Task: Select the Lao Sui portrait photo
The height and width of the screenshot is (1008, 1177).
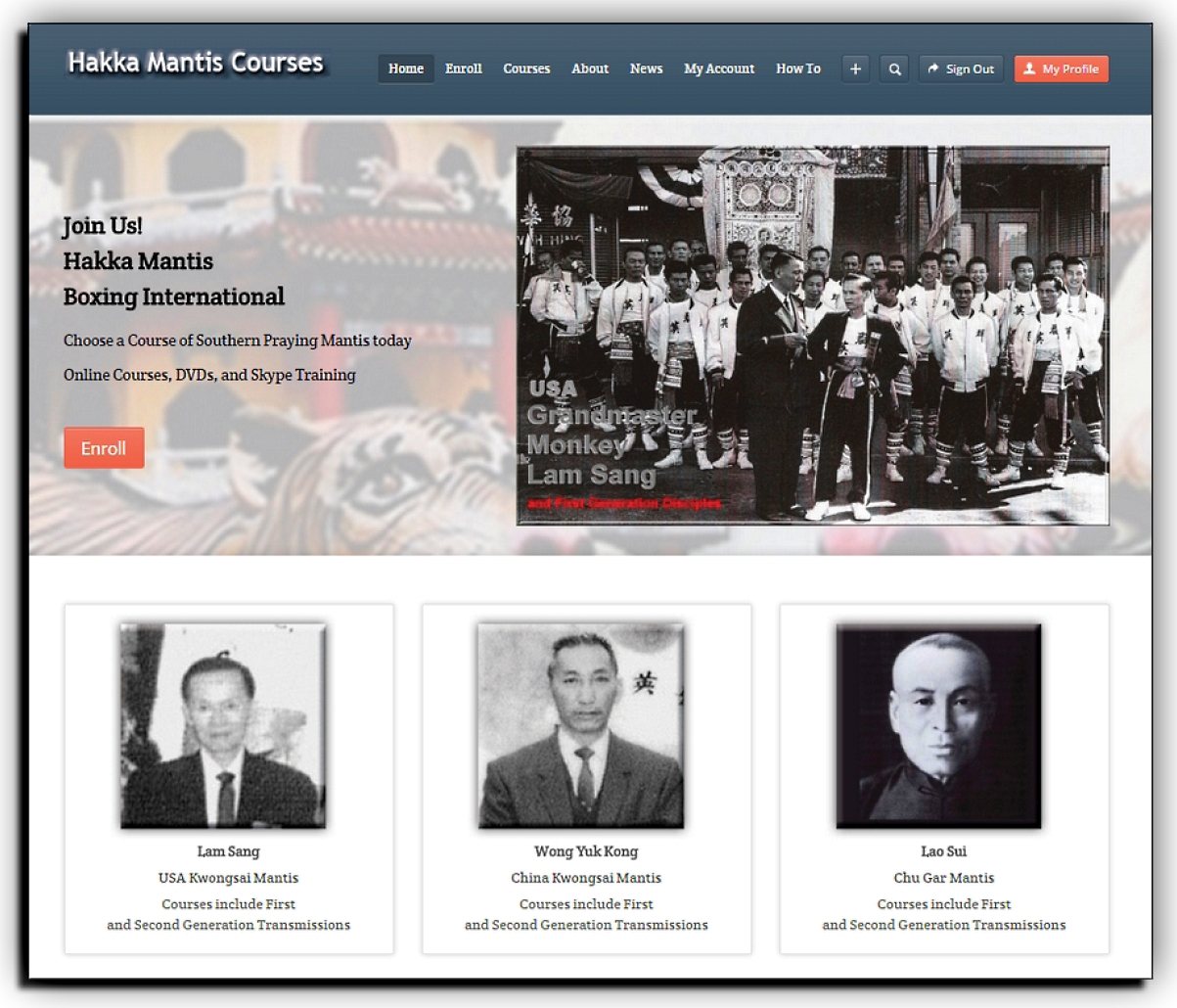Action: pos(938,725)
